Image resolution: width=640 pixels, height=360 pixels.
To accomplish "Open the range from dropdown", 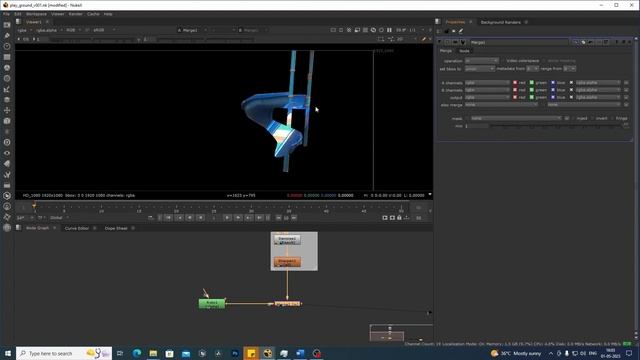I will tap(569, 69).
